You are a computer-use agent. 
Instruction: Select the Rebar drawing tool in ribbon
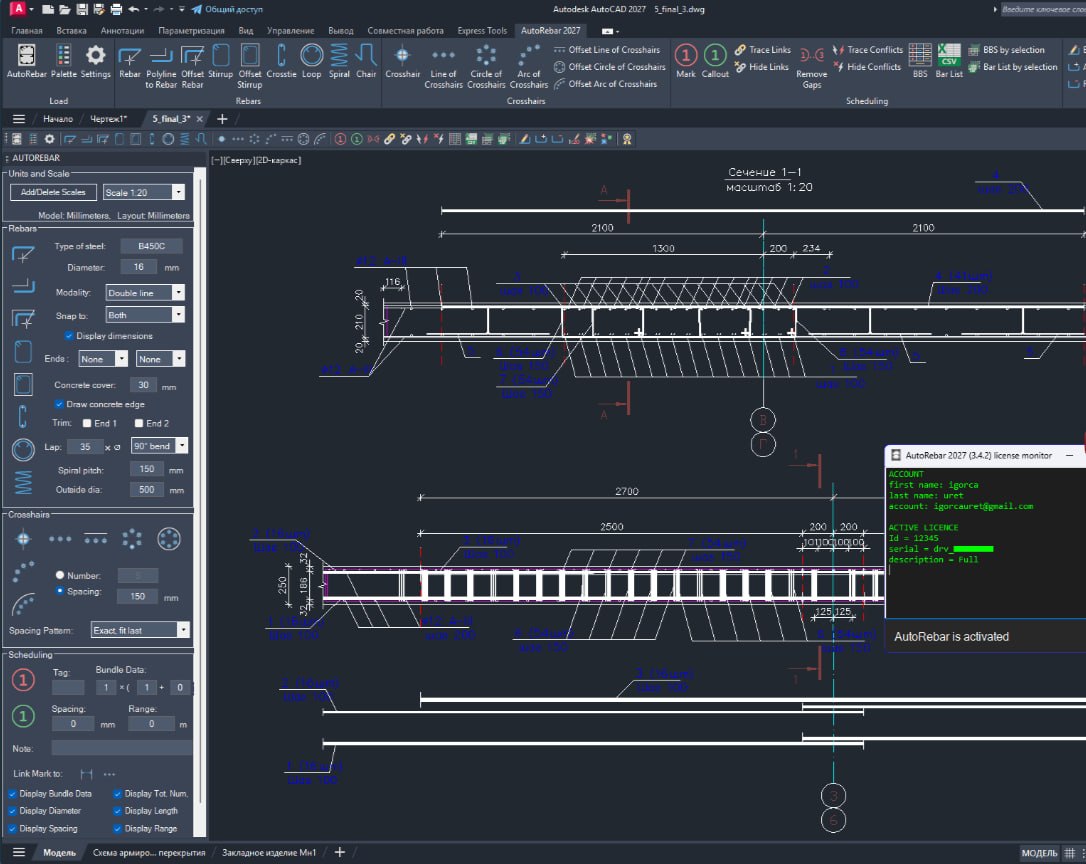point(130,61)
